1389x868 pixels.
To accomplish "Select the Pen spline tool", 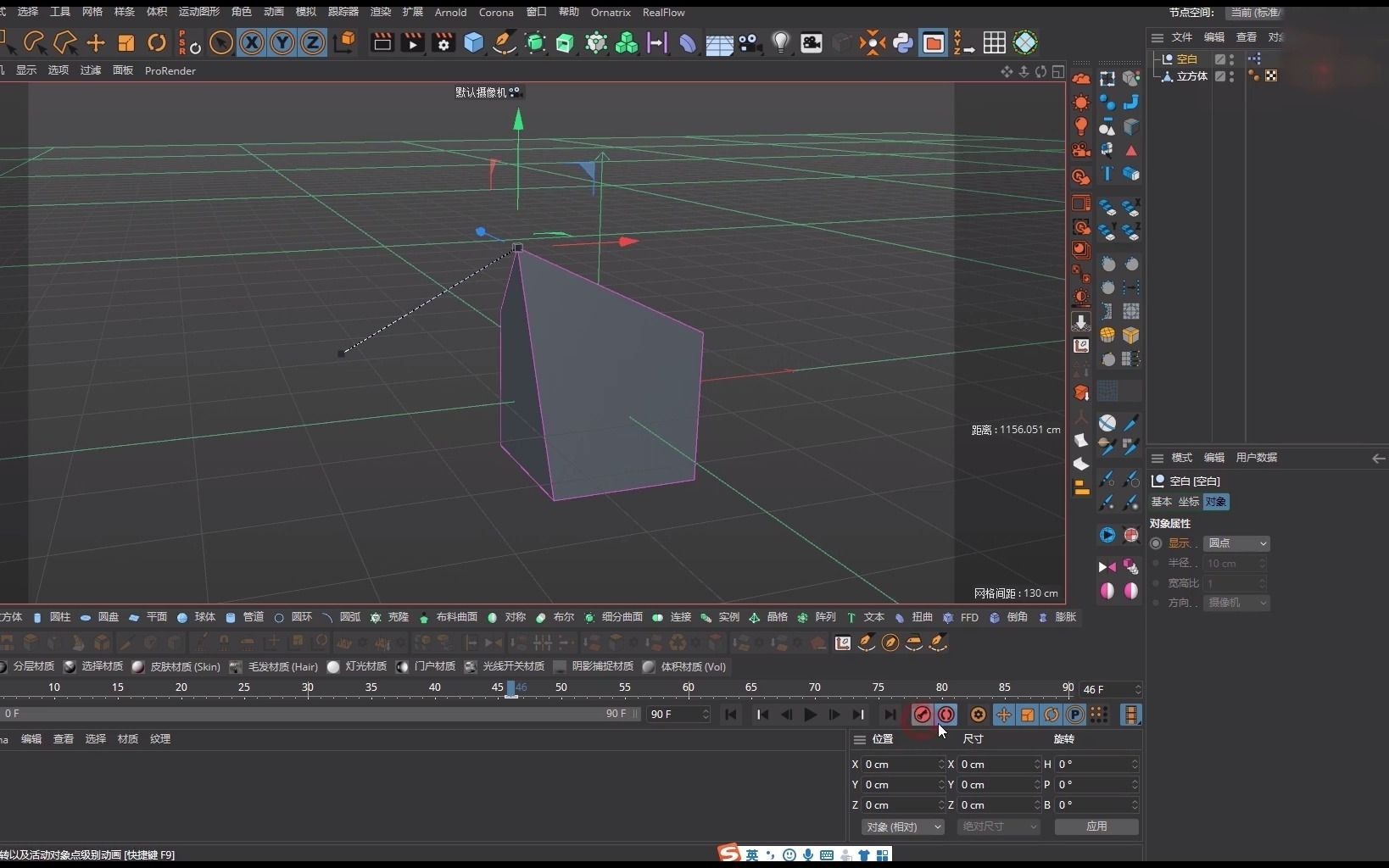I will [505, 43].
